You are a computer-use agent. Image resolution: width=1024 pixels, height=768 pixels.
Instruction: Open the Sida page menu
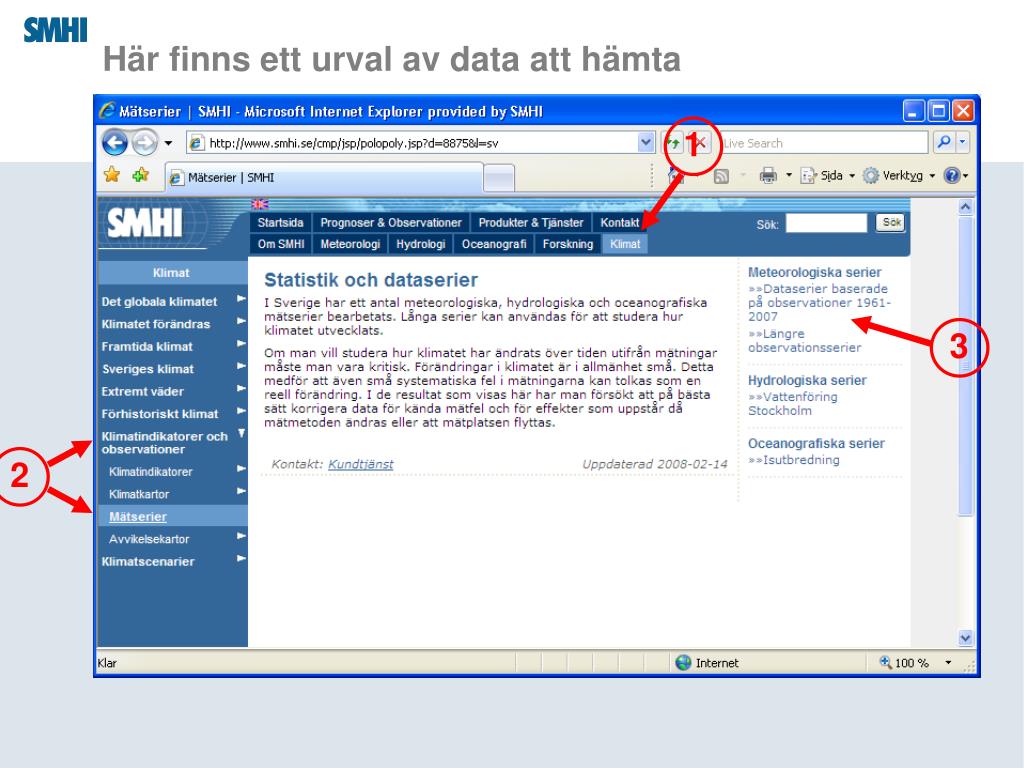click(827, 176)
